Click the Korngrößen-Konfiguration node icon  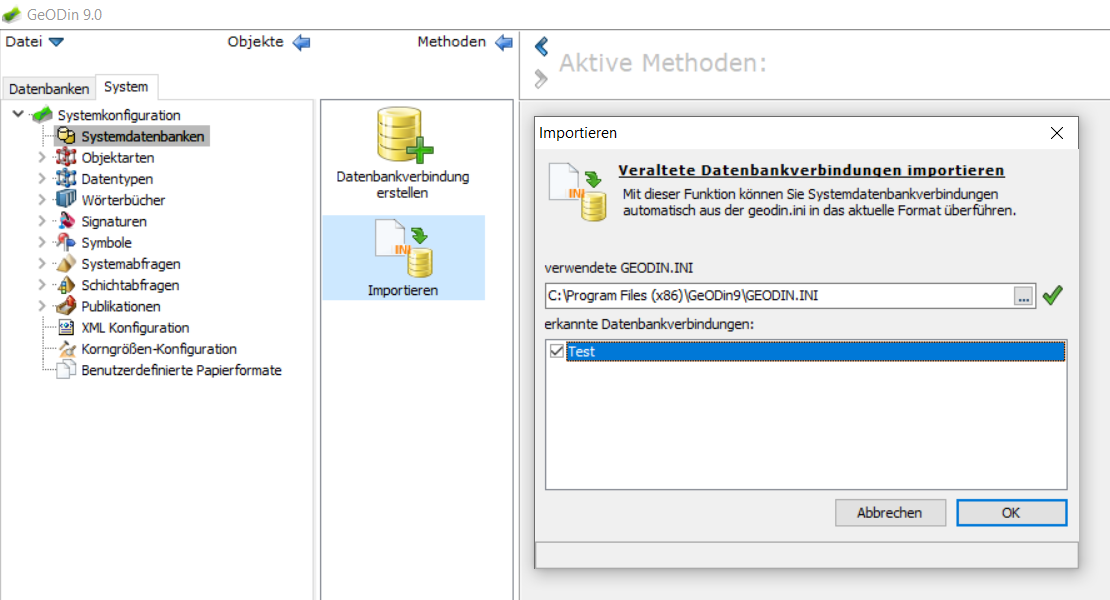[67, 348]
